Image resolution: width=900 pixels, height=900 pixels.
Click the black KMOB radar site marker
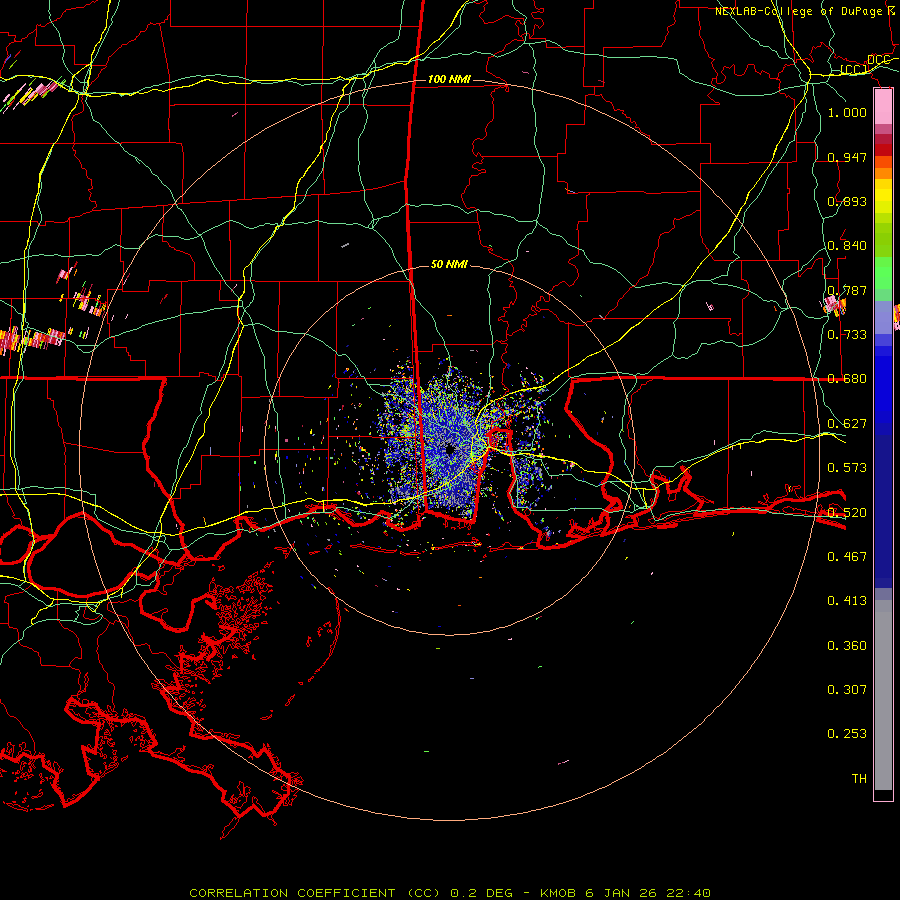coord(450,449)
